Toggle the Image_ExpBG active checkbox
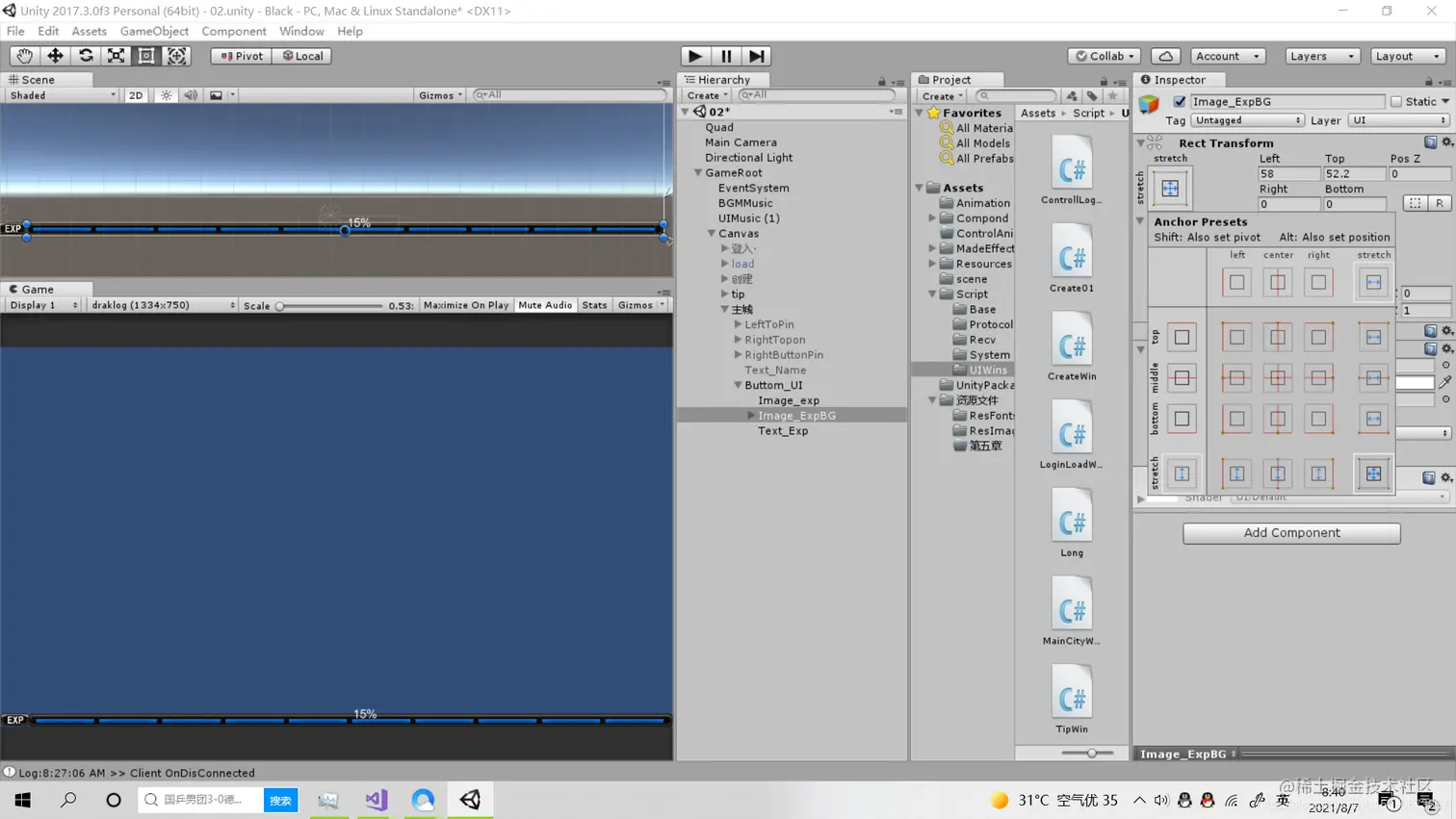Image resolution: width=1456 pixels, height=819 pixels. coord(1179,101)
